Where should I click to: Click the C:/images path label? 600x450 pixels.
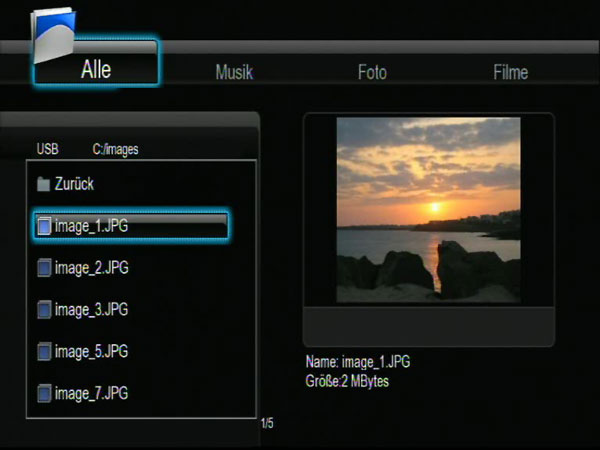point(115,149)
